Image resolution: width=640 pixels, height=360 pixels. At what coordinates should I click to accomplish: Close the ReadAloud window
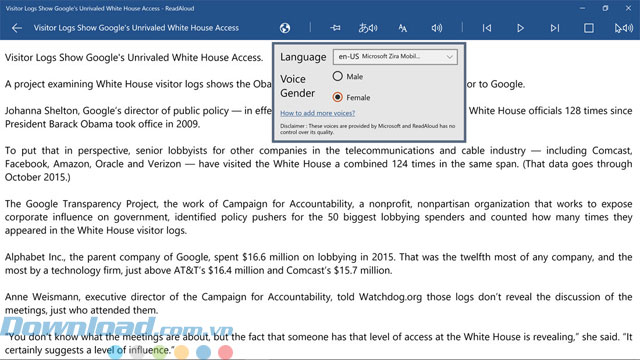click(x=628, y=8)
